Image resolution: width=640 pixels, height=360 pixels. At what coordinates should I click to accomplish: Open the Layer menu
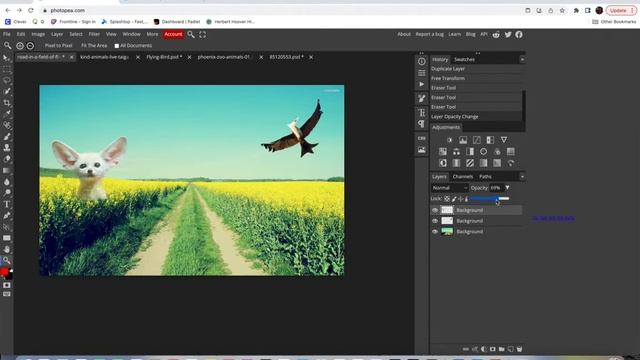click(57, 34)
